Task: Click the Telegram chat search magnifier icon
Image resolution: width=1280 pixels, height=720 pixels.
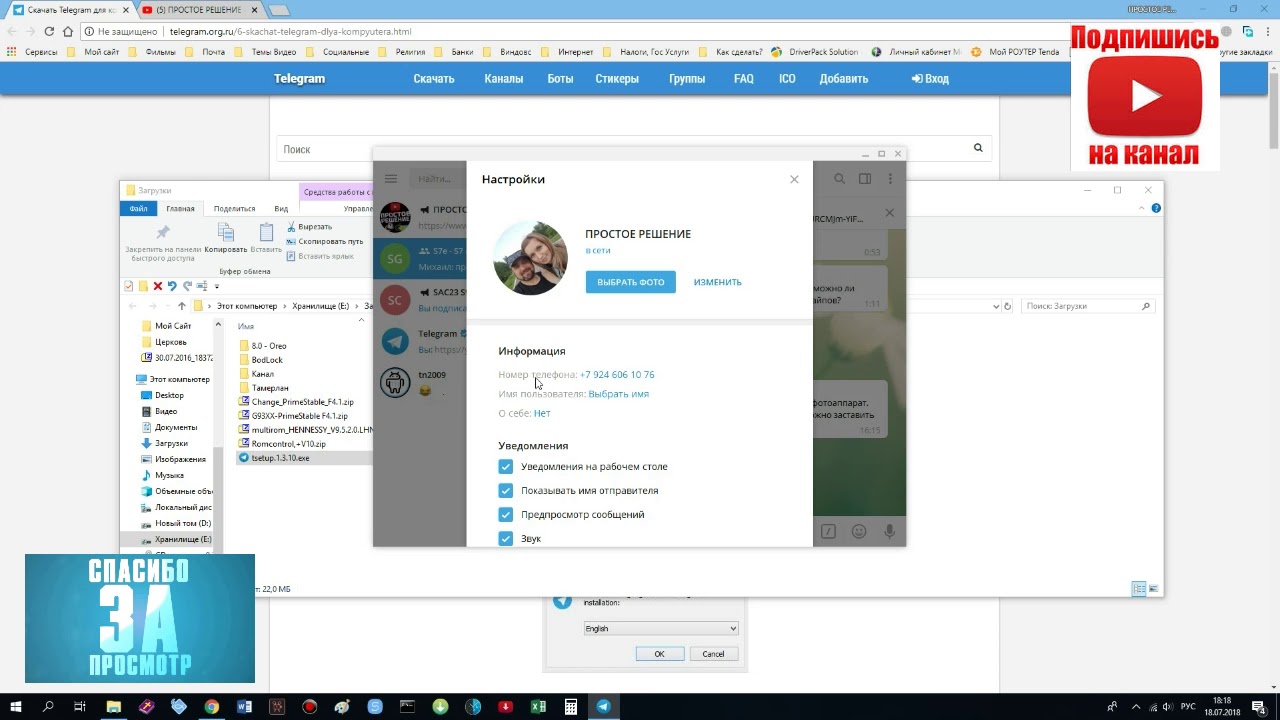Action: [x=840, y=179]
